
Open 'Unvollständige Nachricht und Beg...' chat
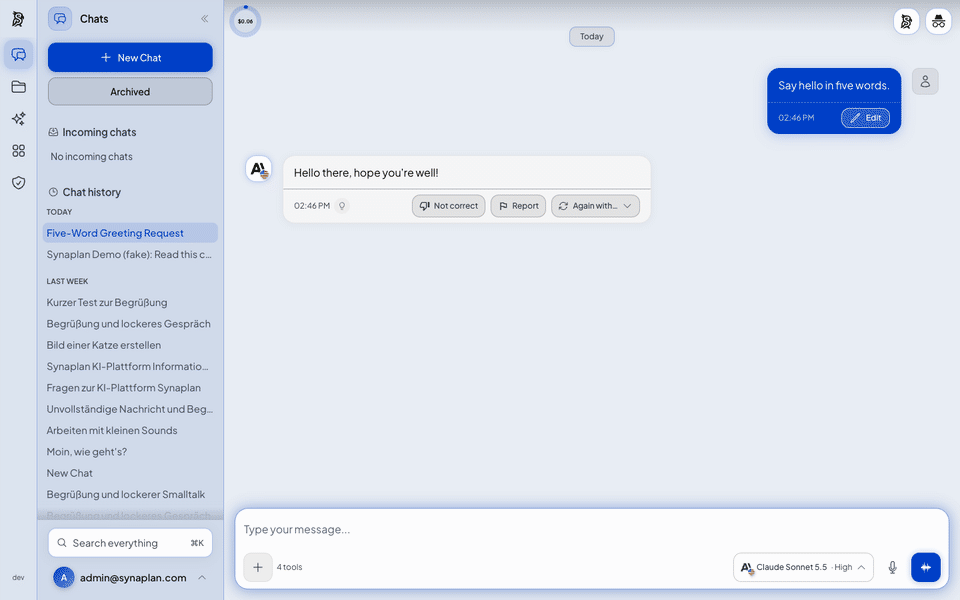point(130,409)
